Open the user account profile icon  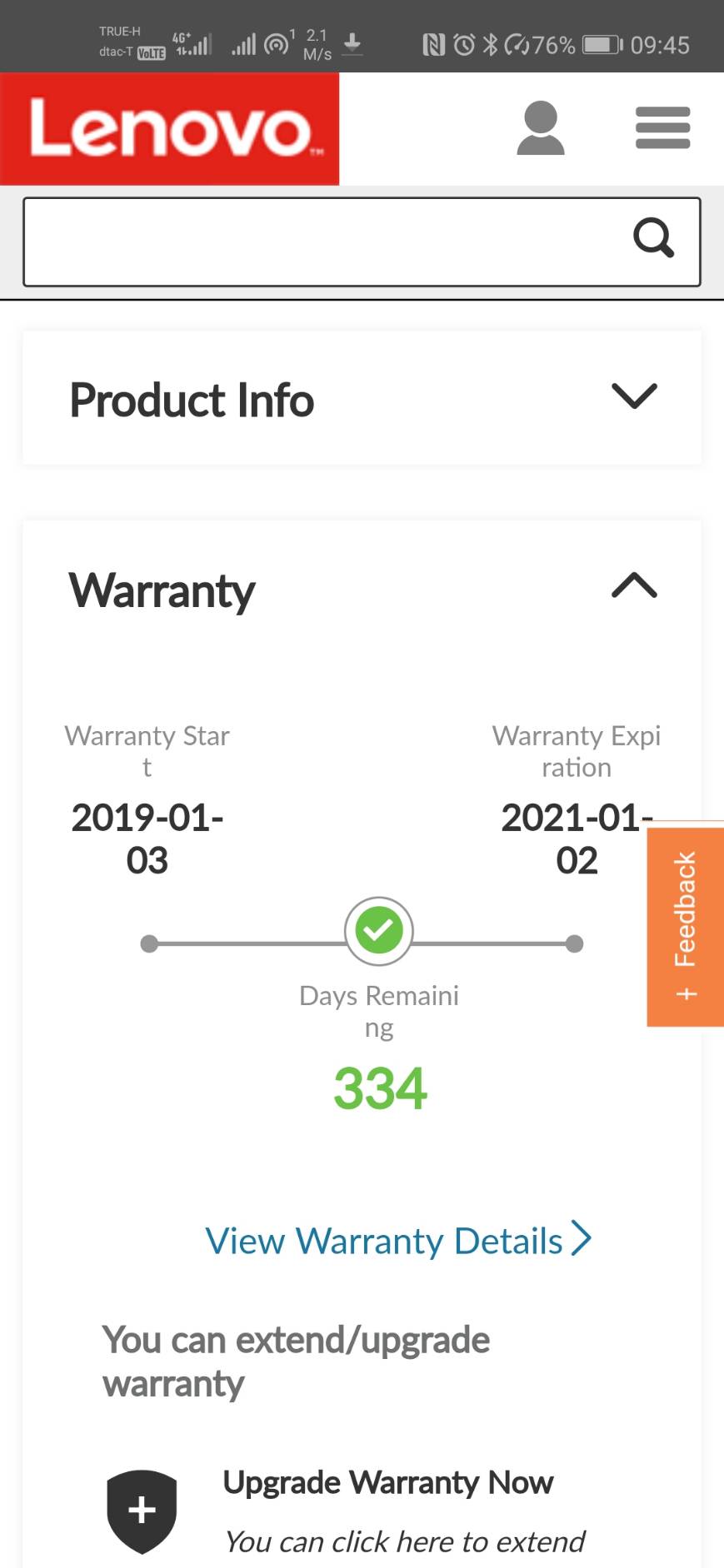[x=541, y=128]
